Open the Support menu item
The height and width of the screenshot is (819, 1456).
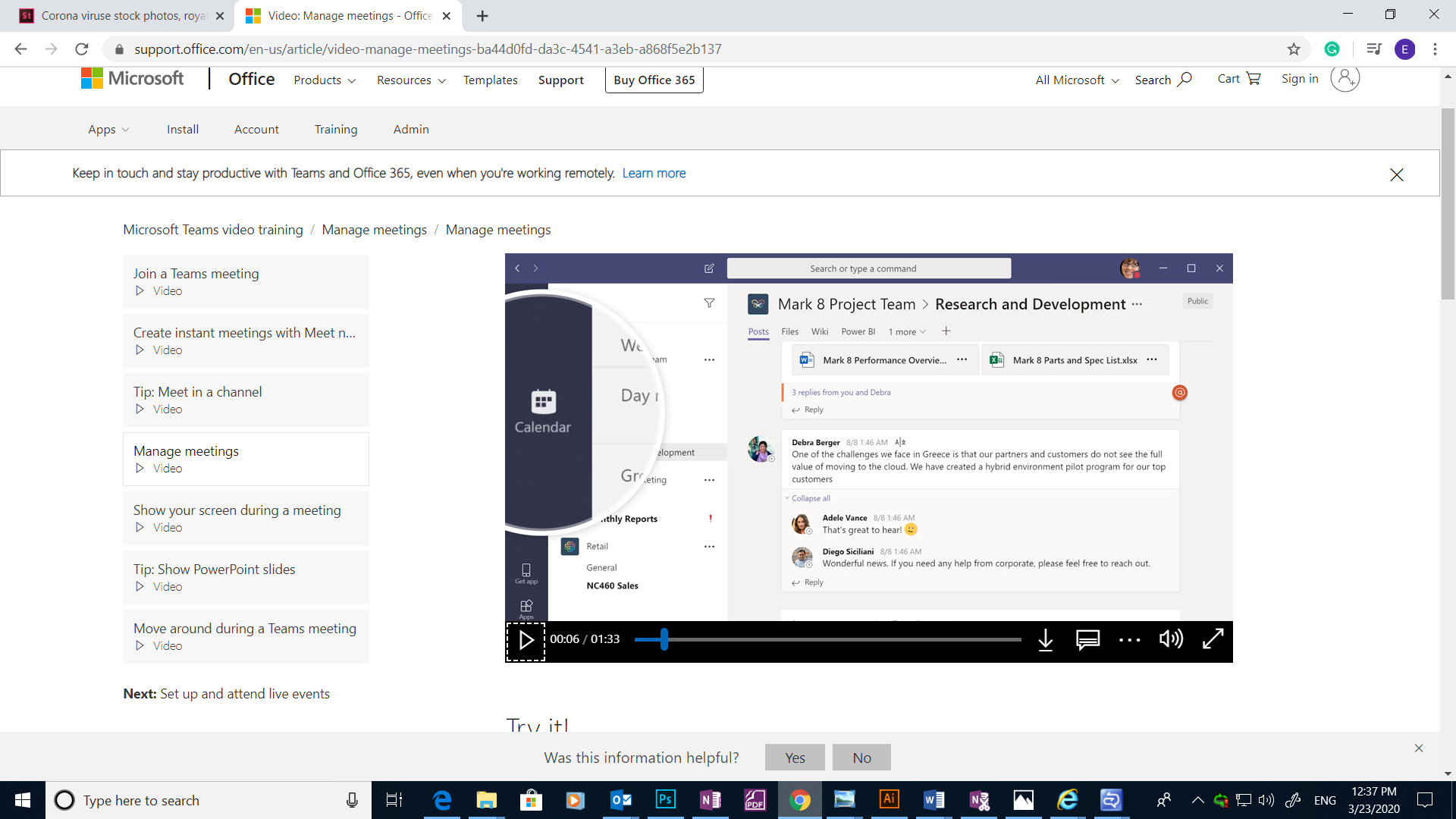(560, 80)
